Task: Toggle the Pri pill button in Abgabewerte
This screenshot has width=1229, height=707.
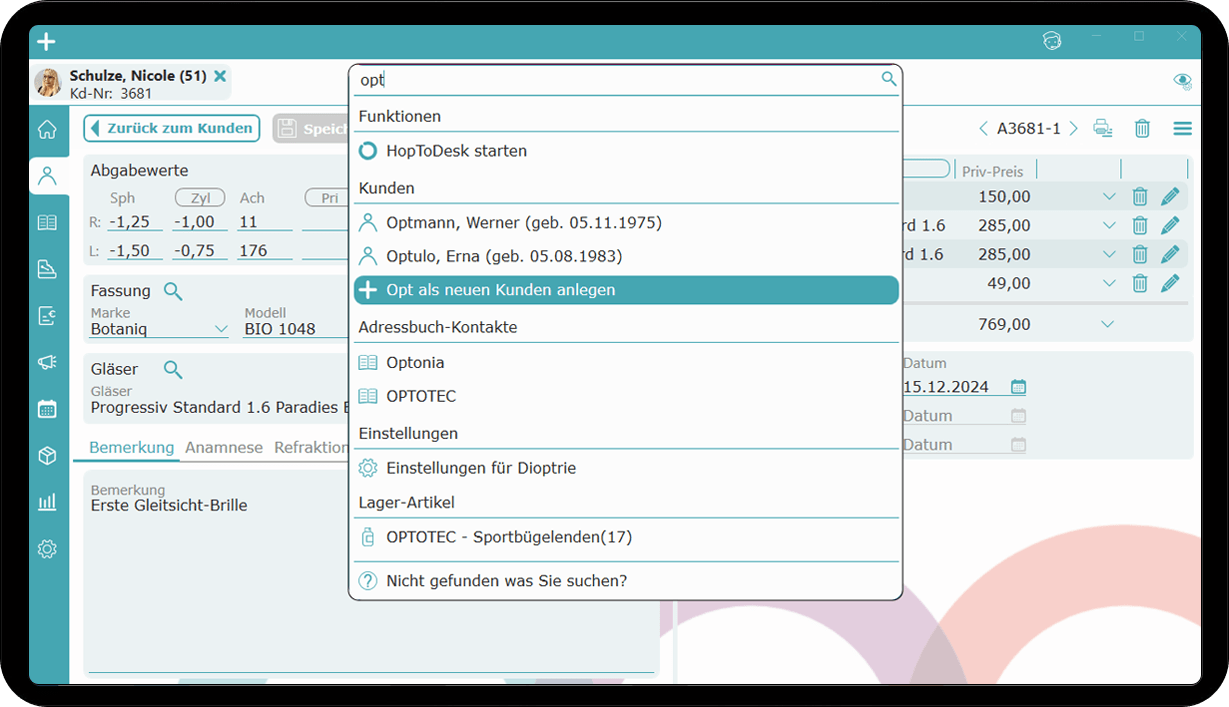Action: point(329,198)
